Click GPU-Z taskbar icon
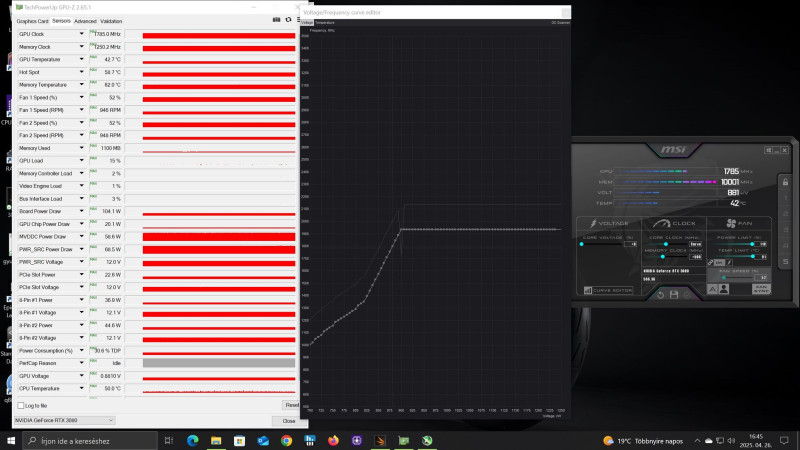 404,441
